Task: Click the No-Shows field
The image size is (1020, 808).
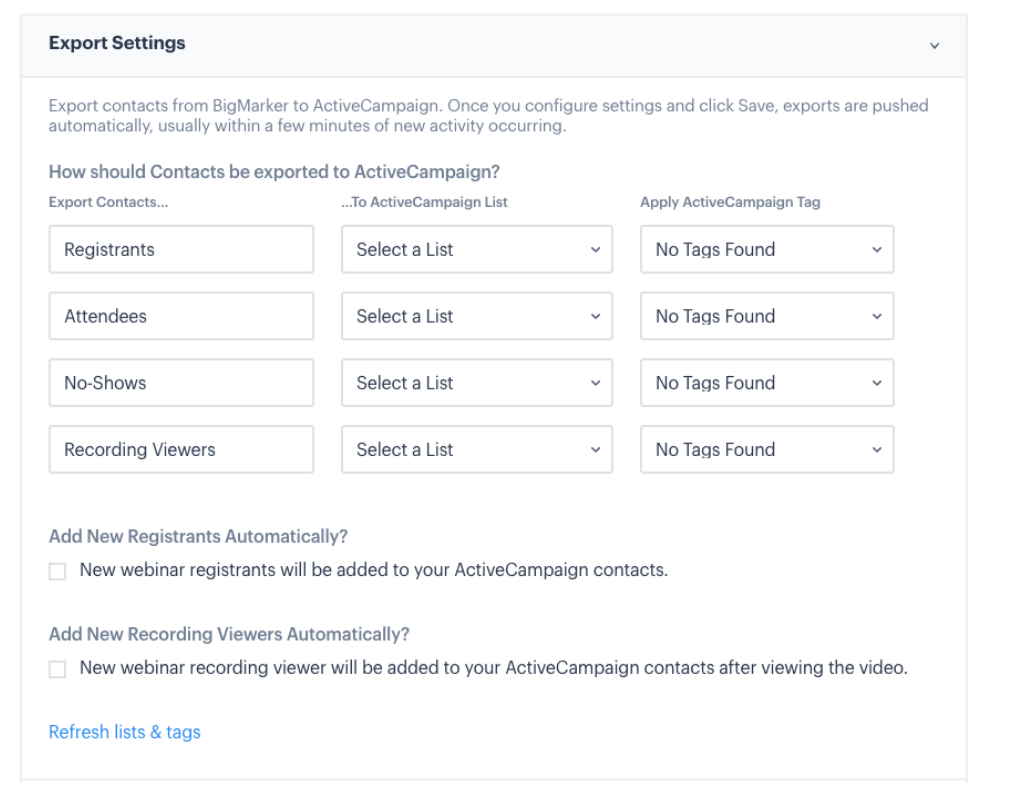Action: click(x=181, y=383)
